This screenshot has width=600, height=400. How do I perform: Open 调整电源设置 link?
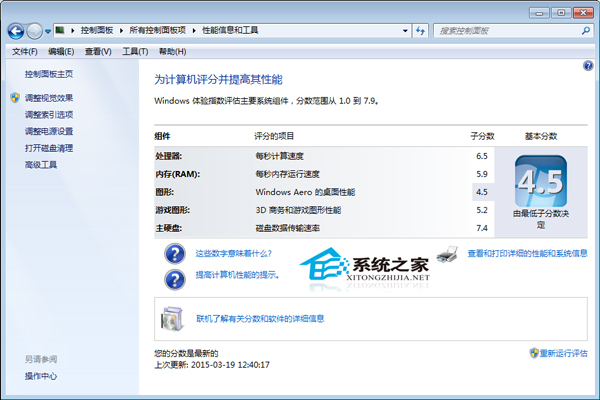49,132
